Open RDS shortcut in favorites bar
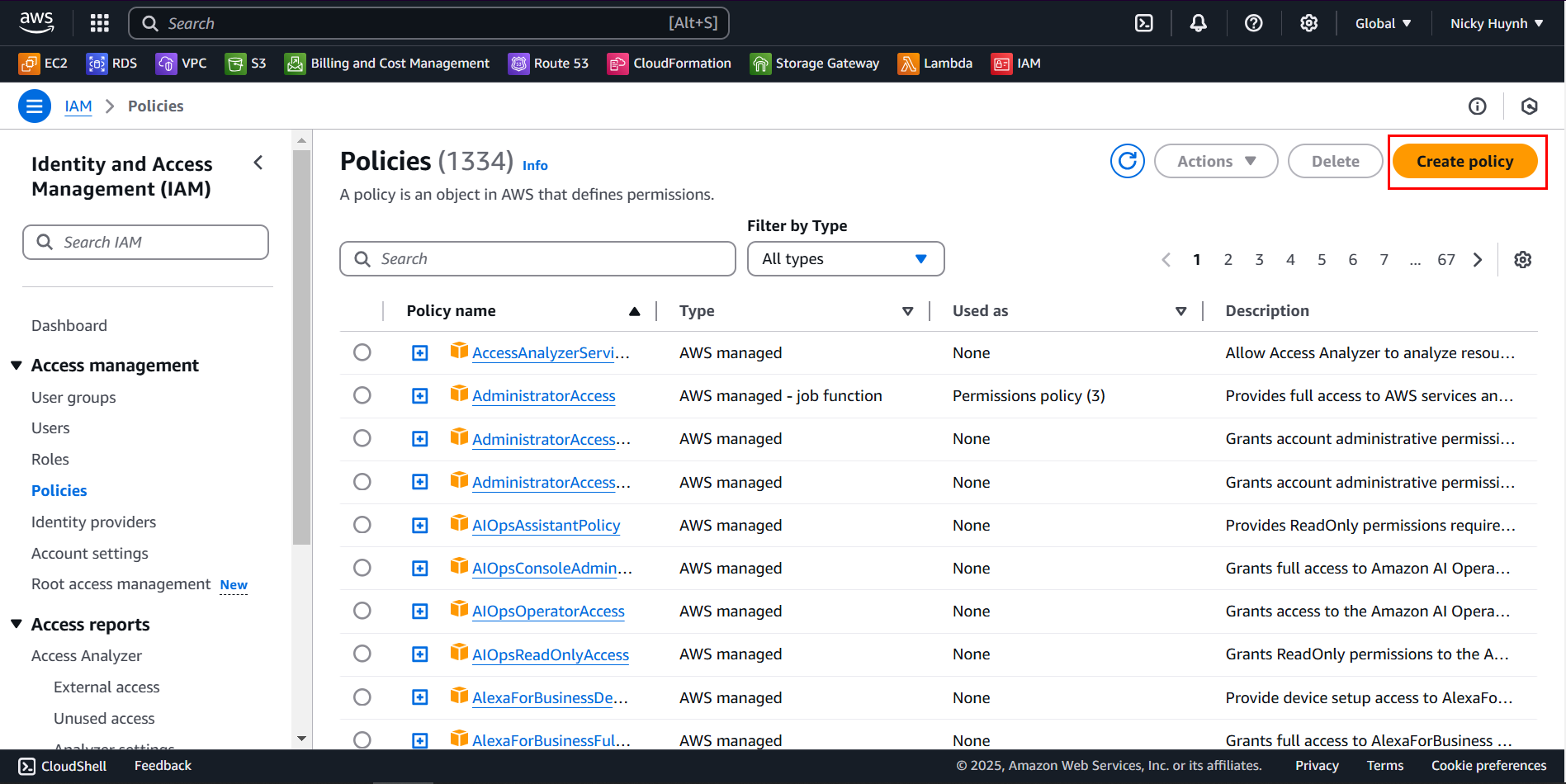 click(112, 64)
